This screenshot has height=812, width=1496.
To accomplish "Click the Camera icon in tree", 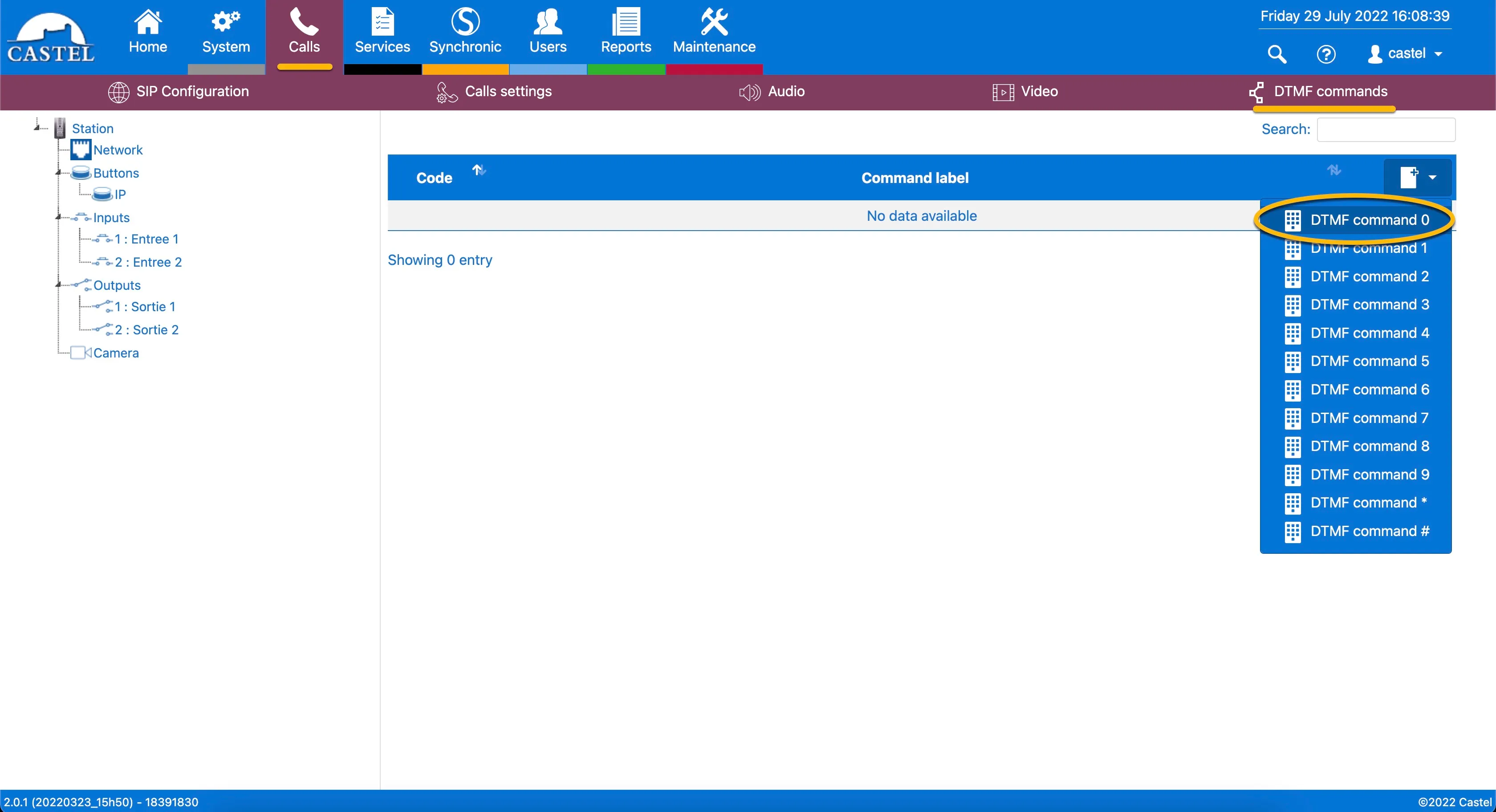I will pos(81,353).
